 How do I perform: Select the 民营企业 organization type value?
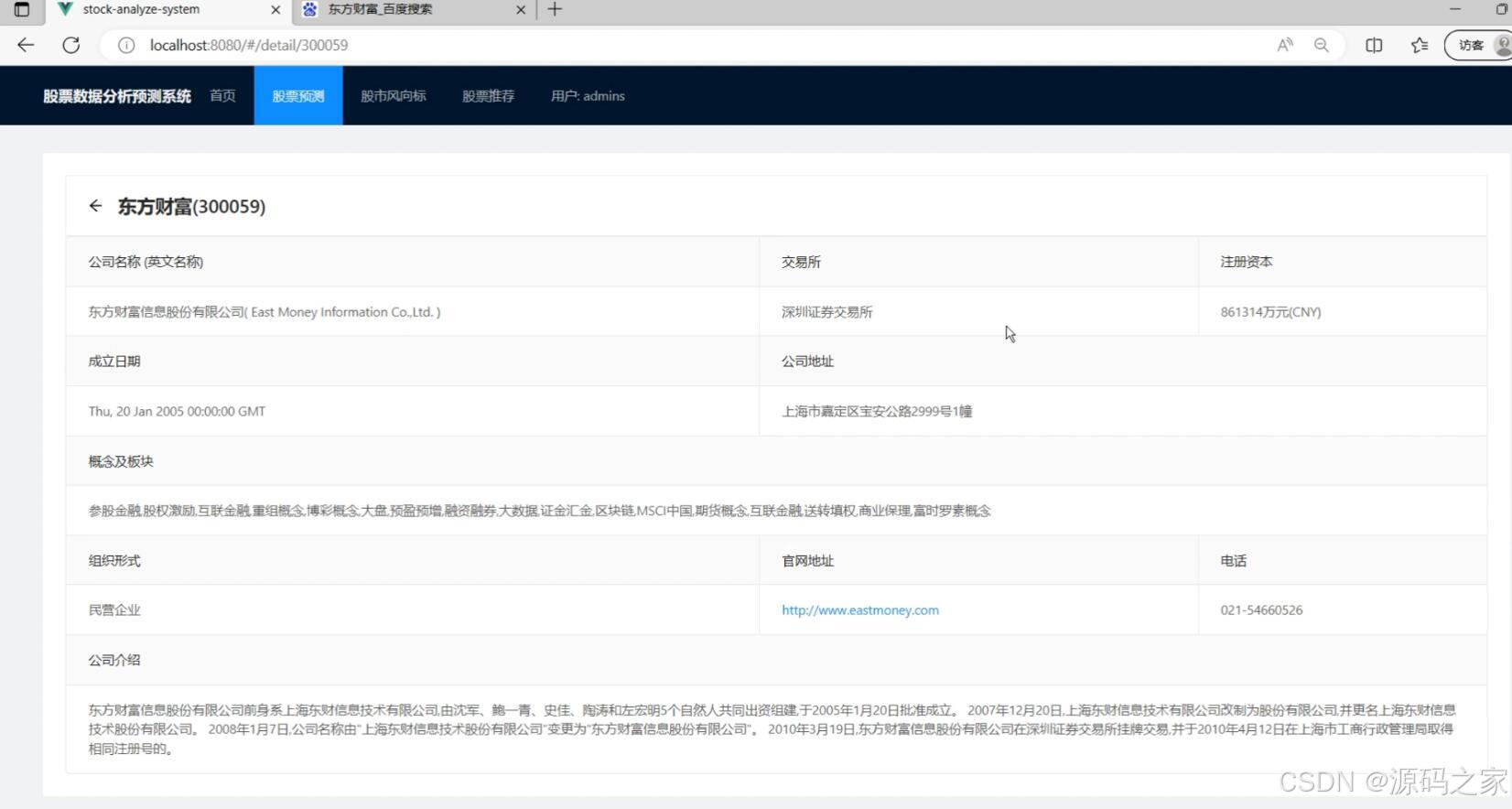click(x=114, y=610)
